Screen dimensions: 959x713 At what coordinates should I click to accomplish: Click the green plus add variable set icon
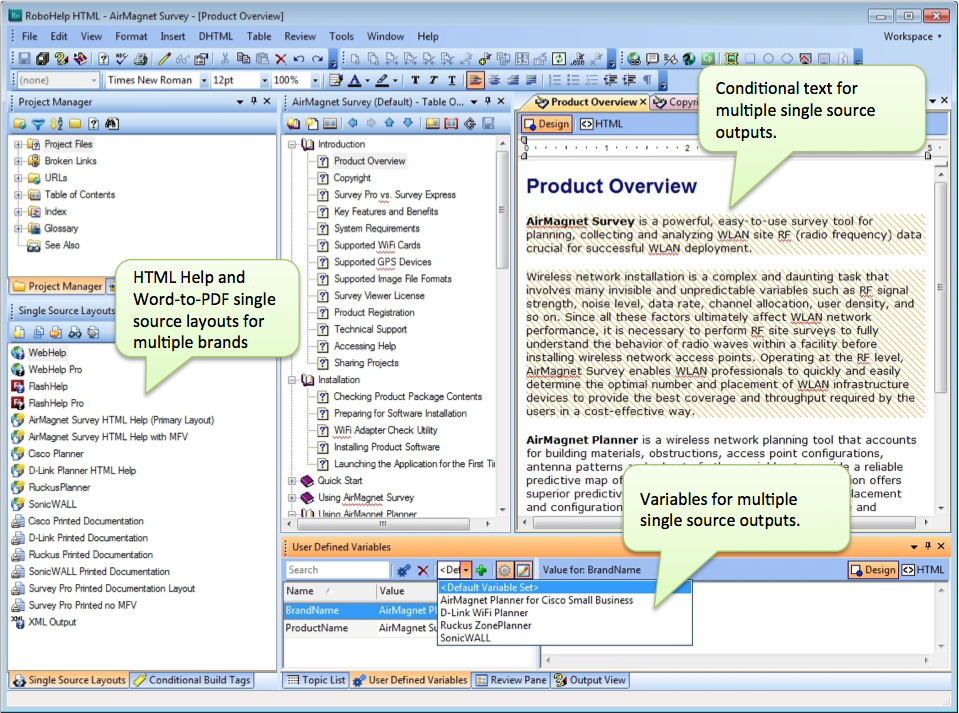pyautogui.click(x=481, y=571)
